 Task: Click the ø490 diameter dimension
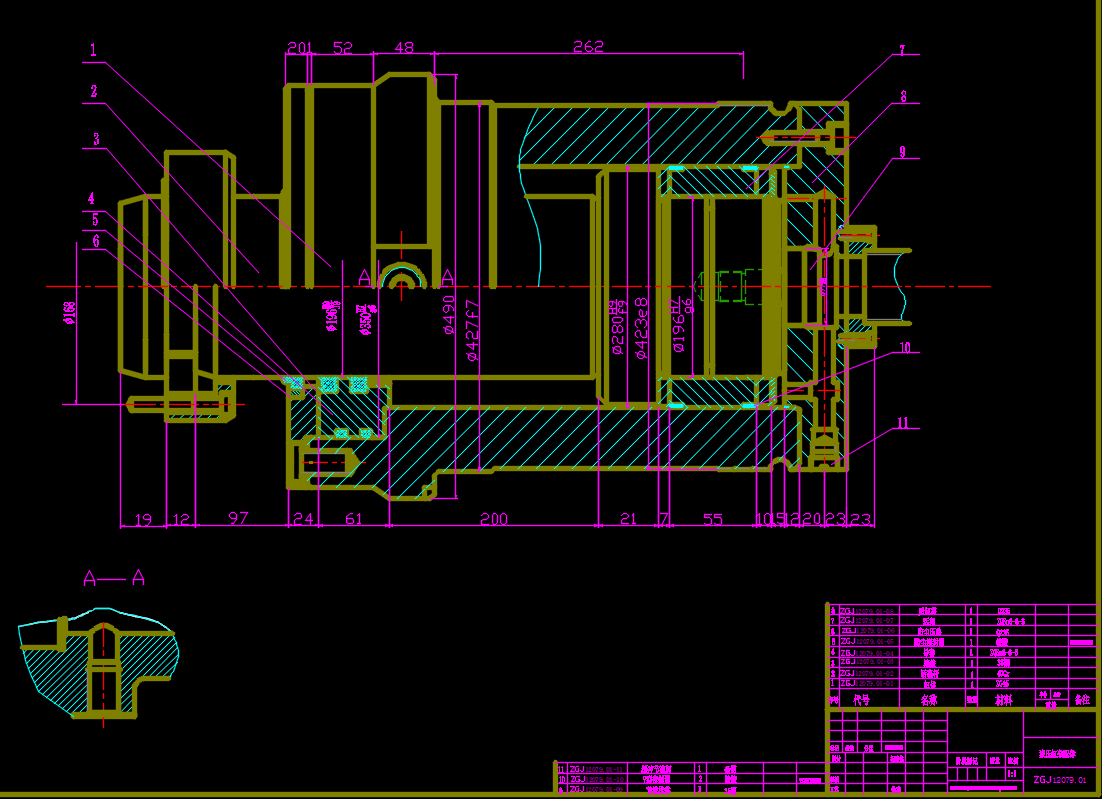pyautogui.click(x=449, y=313)
